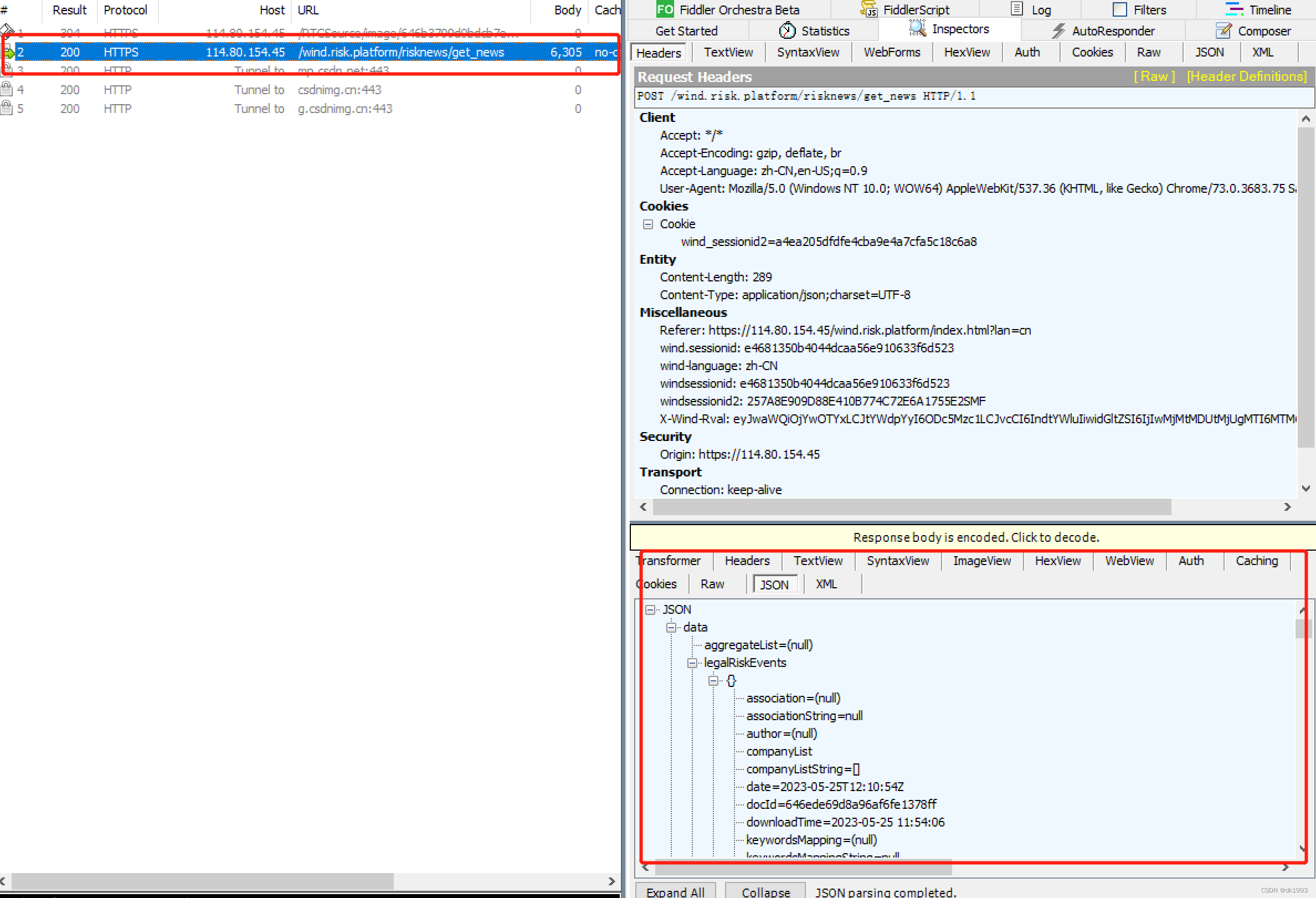Switch to request SyntaxView tab
This screenshot has width=1316, height=898.
[808, 52]
